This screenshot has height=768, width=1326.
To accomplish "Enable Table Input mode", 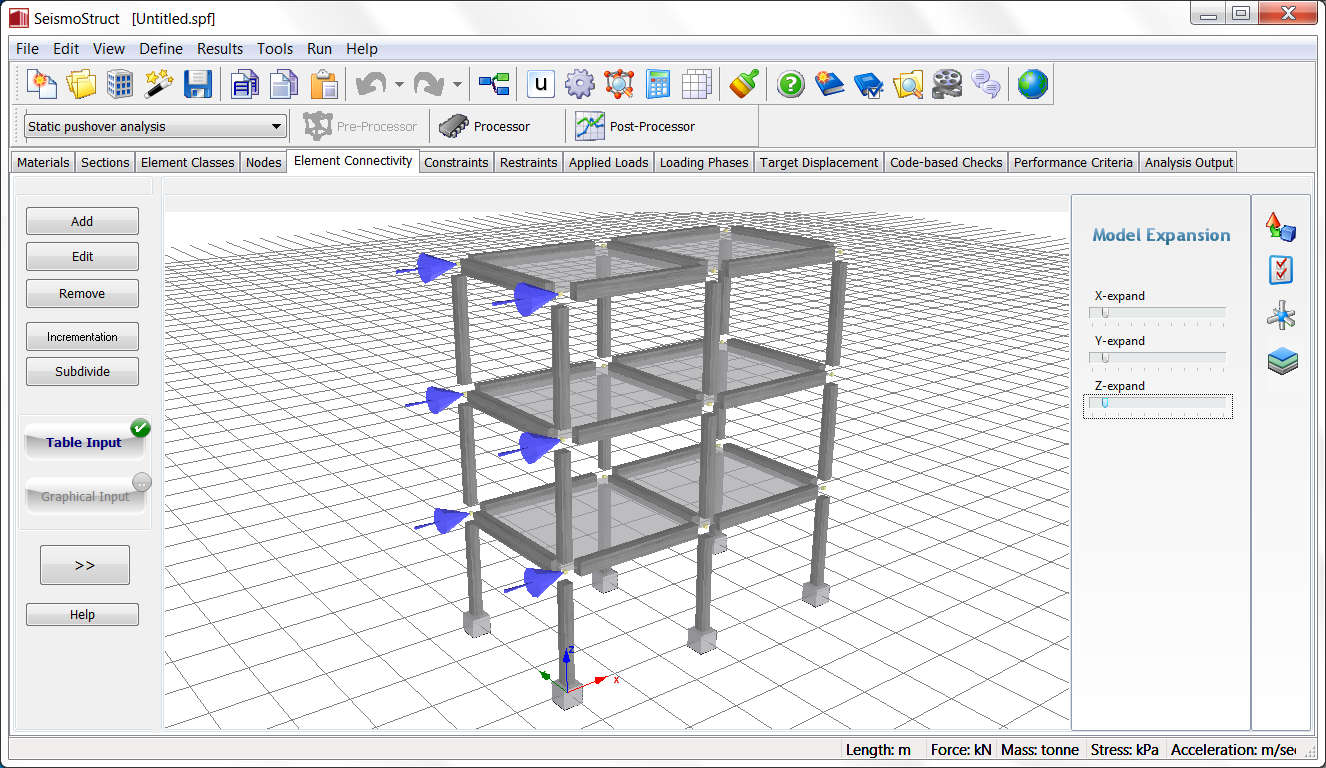I will coord(84,442).
